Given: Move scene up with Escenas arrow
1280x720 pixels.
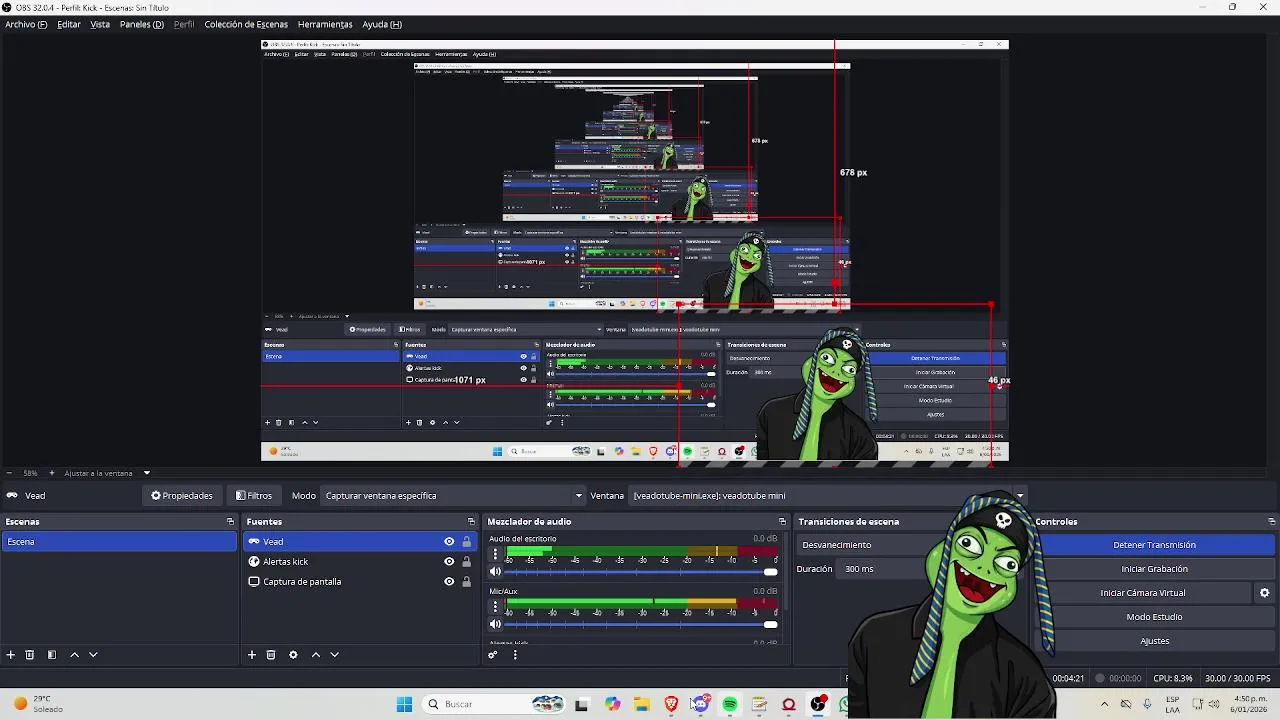Looking at the screenshot, I should [74, 655].
